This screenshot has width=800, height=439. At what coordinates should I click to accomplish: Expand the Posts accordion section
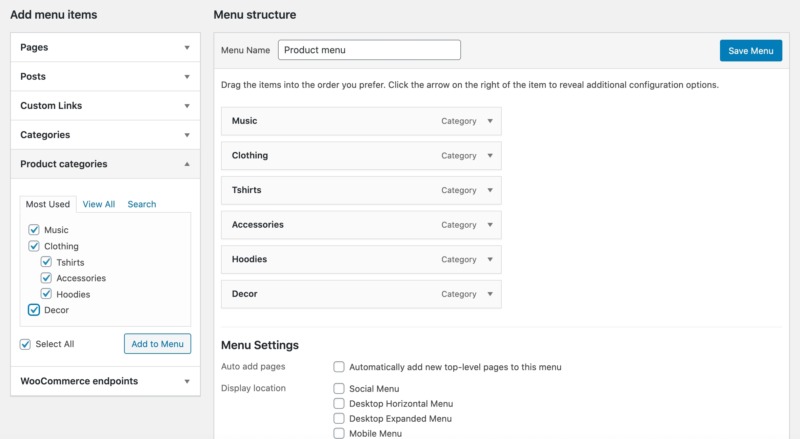186,76
